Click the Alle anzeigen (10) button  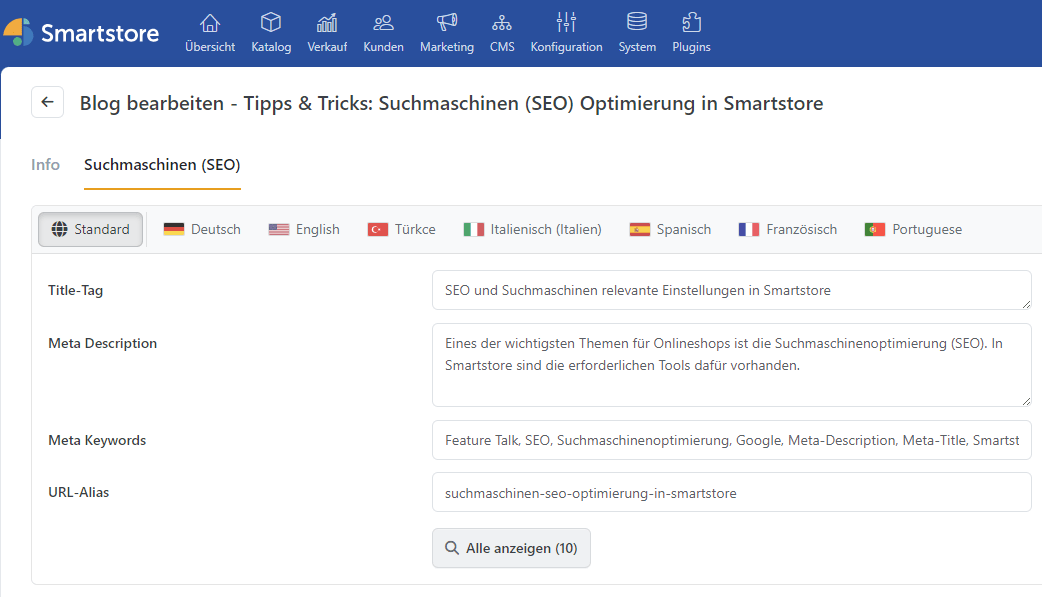511,548
